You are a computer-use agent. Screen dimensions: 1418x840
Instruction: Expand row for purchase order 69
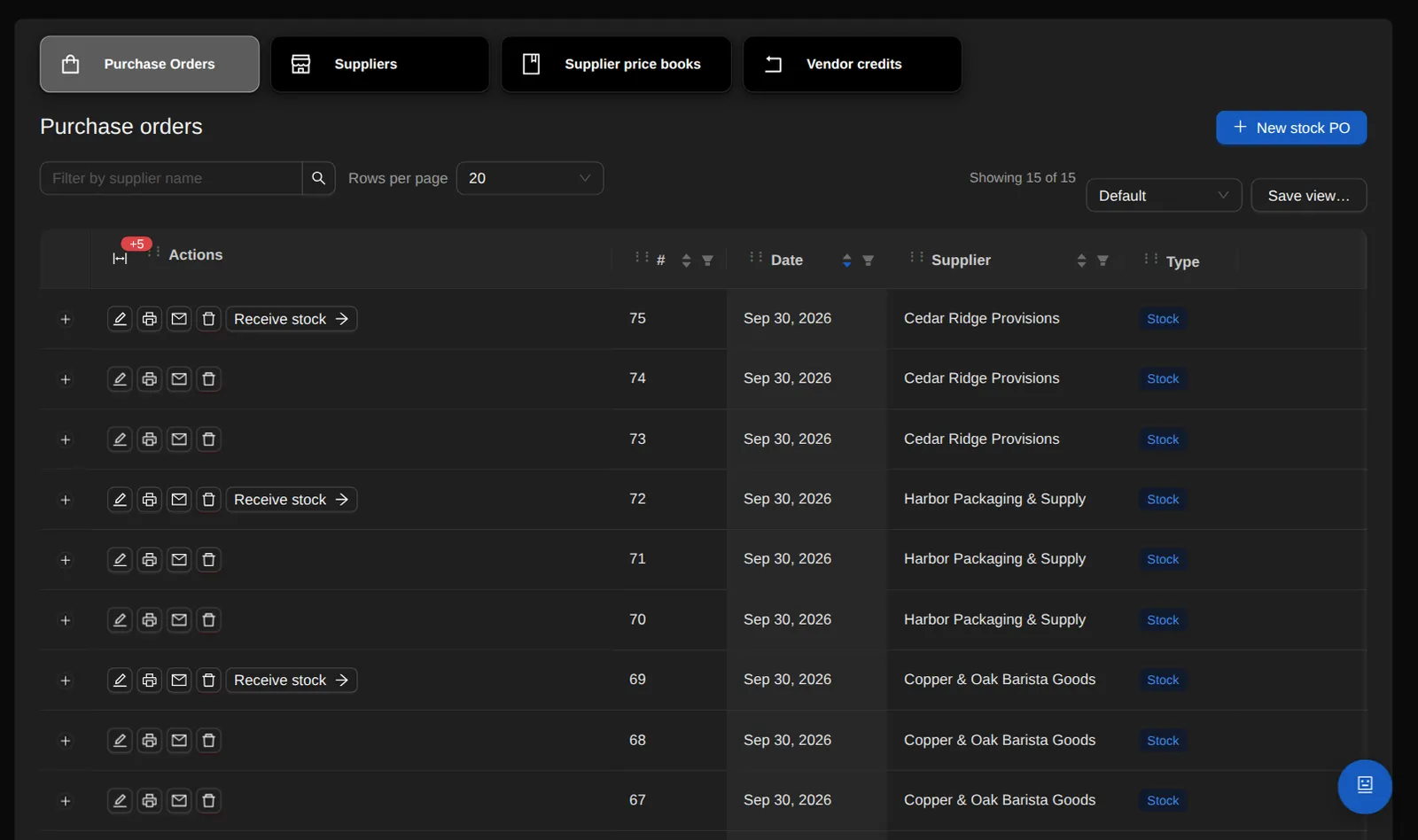click(x=66, y=681)
